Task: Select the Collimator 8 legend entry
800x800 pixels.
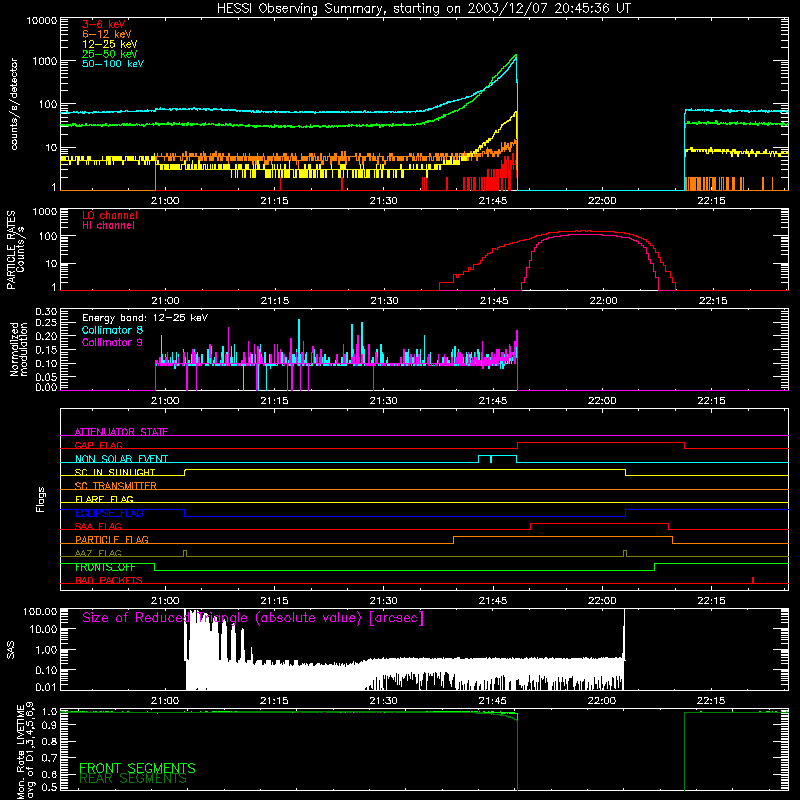Action: (112, 330)
